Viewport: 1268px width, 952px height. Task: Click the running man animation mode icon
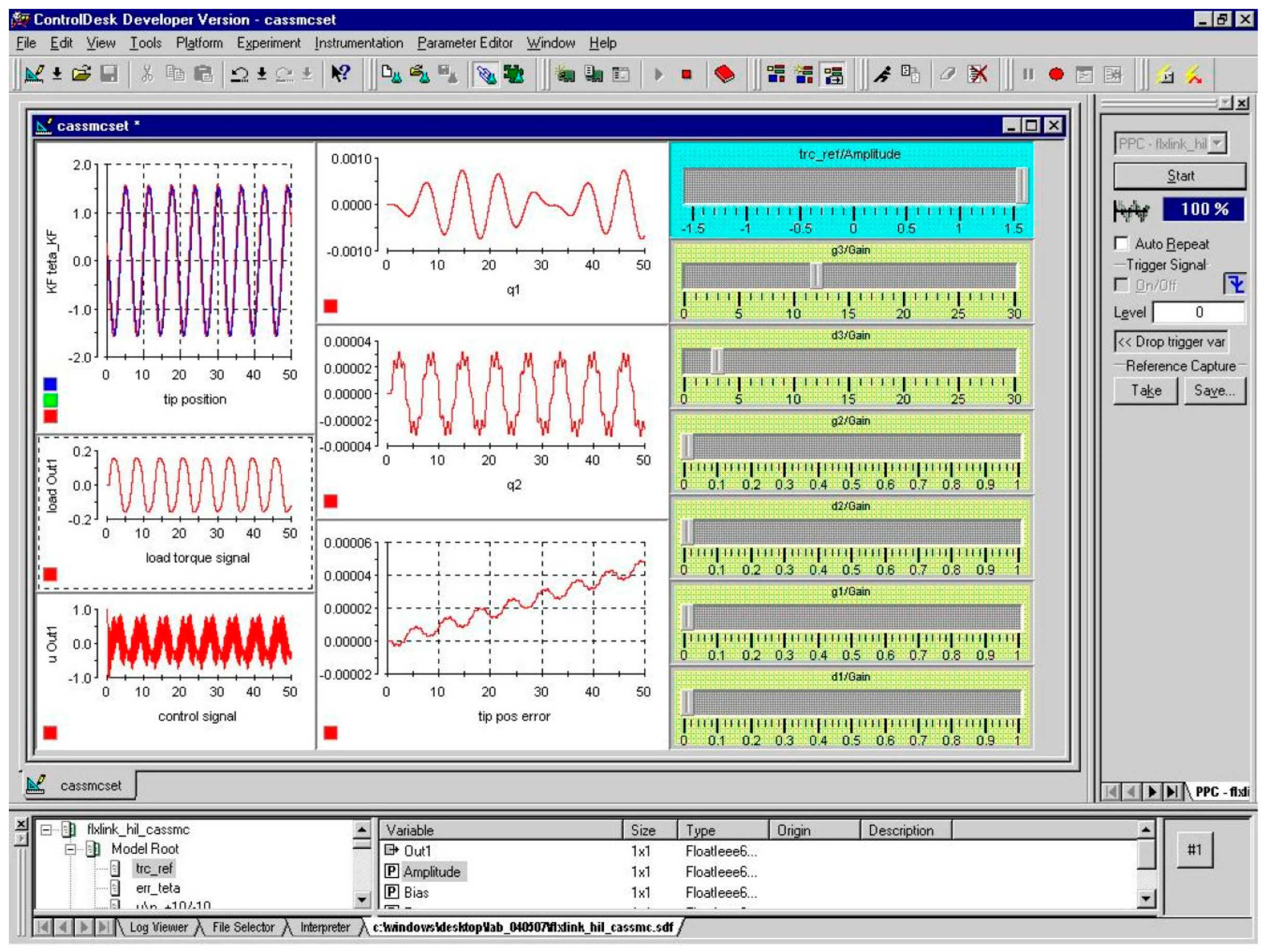point(883,74)
